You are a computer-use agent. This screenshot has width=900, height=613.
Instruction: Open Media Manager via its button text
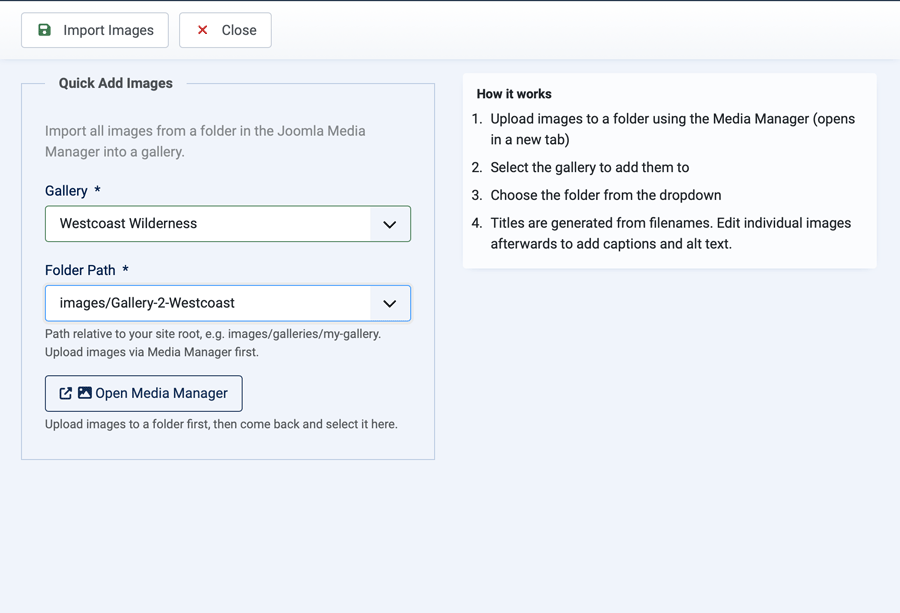161,393
